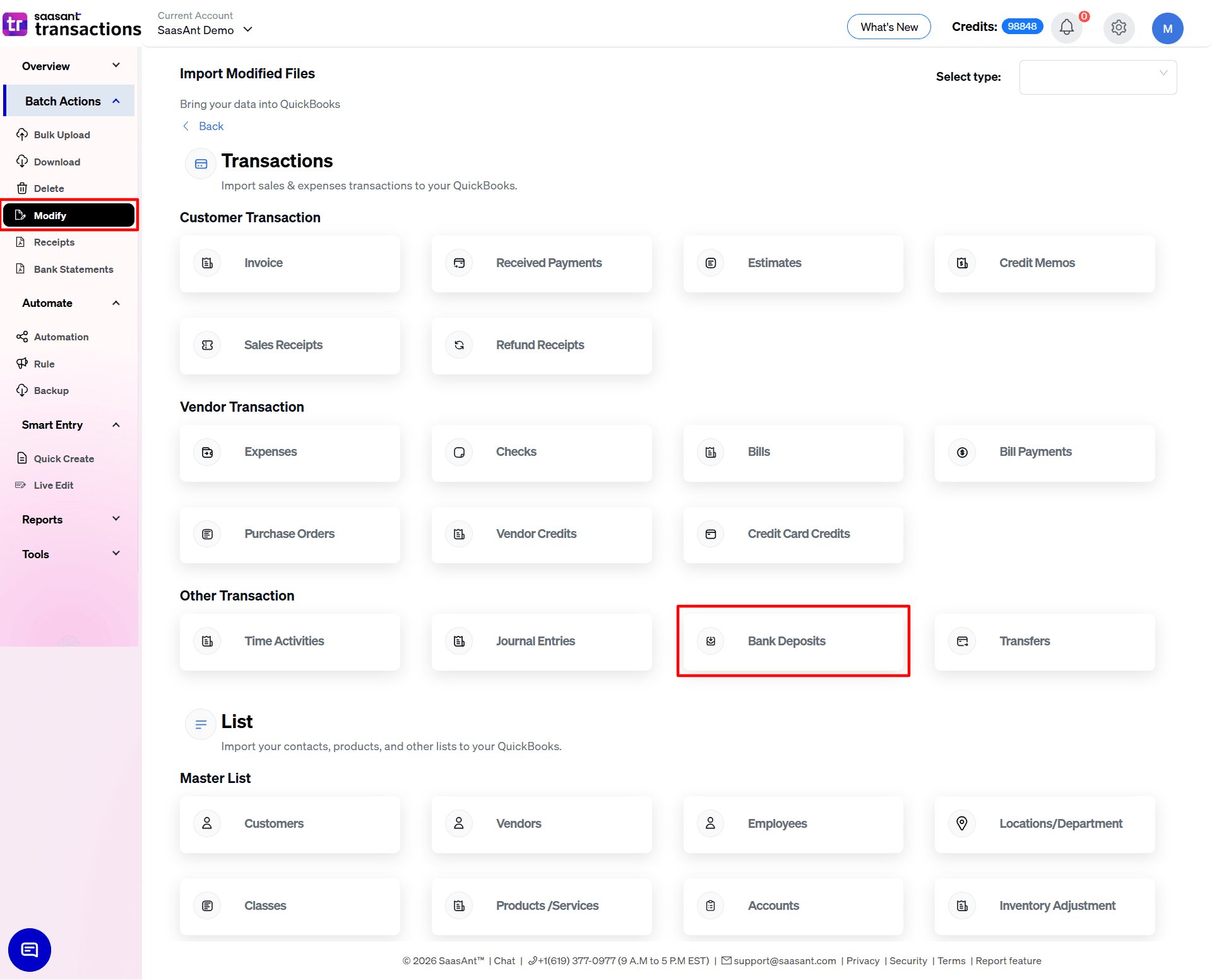Viewport: 1212px width, 980px height.
Task: Click the Delete option in Batch Actions
Action: click(x=49, y=188)
